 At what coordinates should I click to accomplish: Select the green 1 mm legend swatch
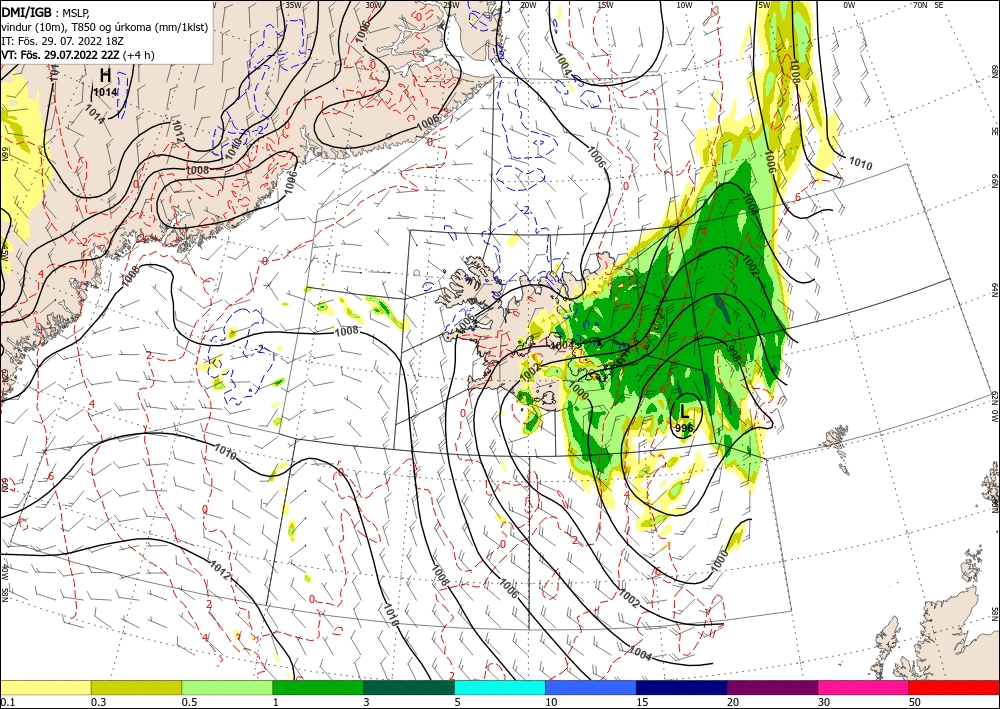(318, 687)
